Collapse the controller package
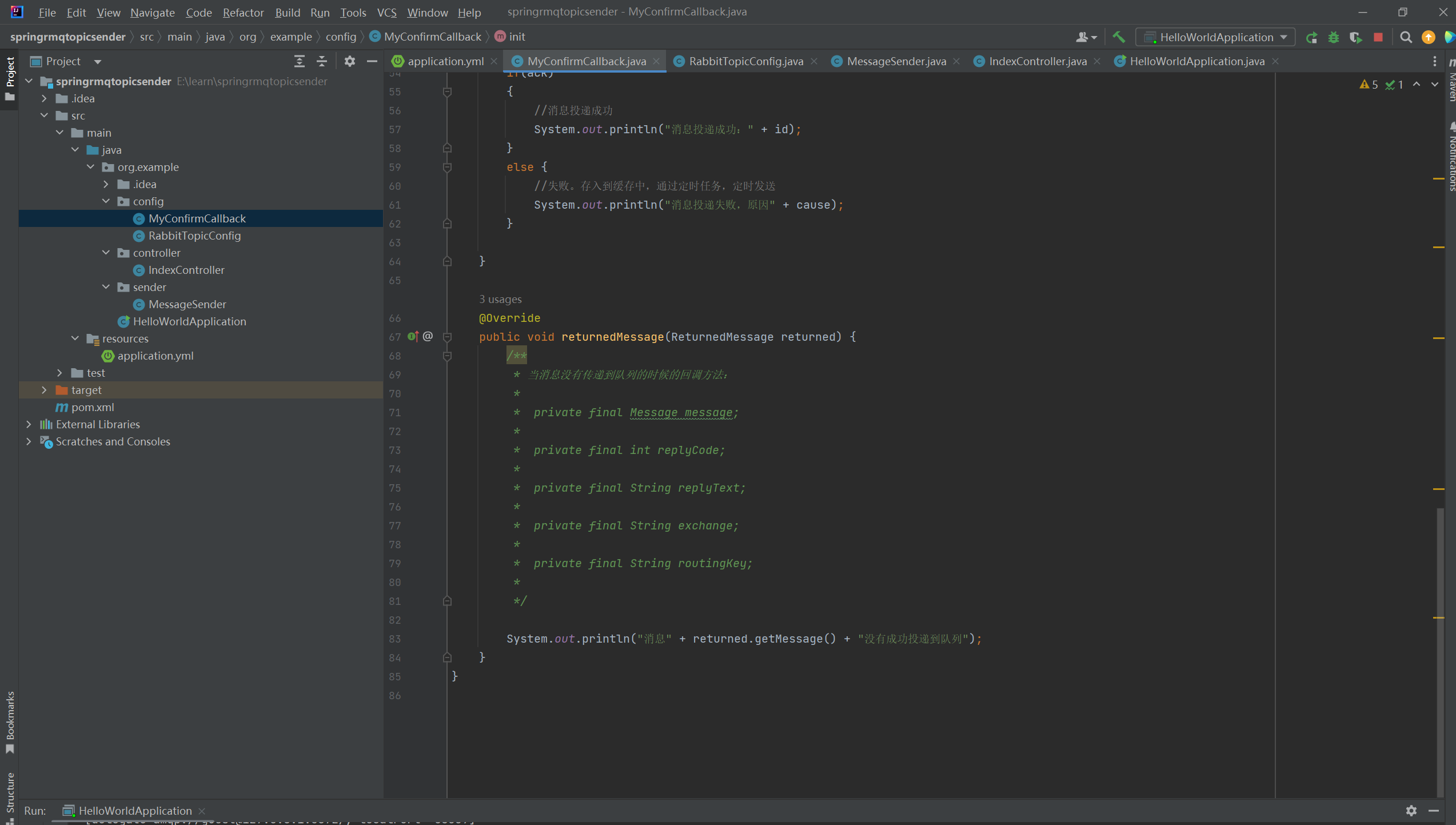Viewport: 1456px width, 825px height. coord(106,253)
